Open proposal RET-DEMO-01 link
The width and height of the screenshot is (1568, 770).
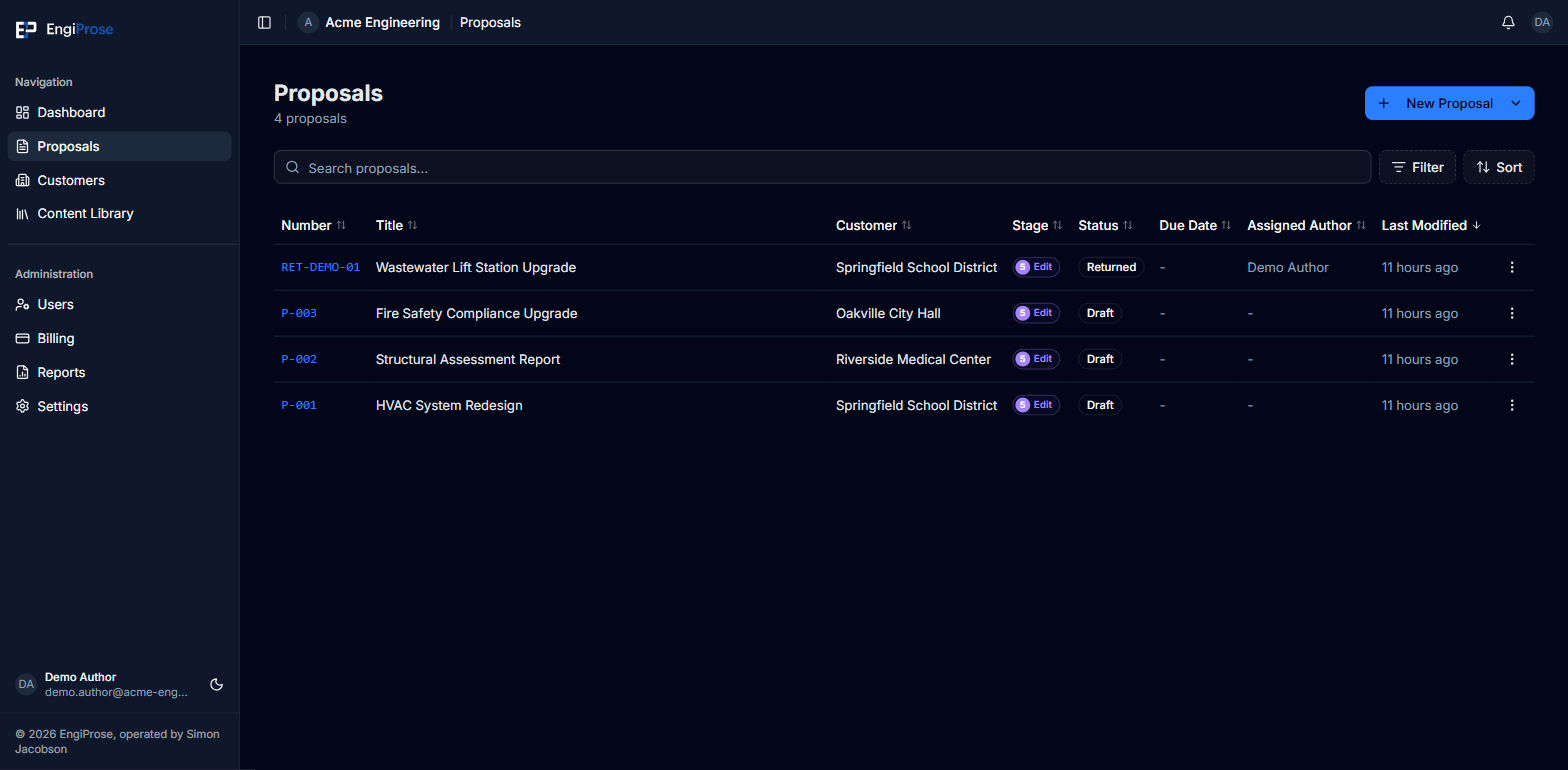point(321,267)
